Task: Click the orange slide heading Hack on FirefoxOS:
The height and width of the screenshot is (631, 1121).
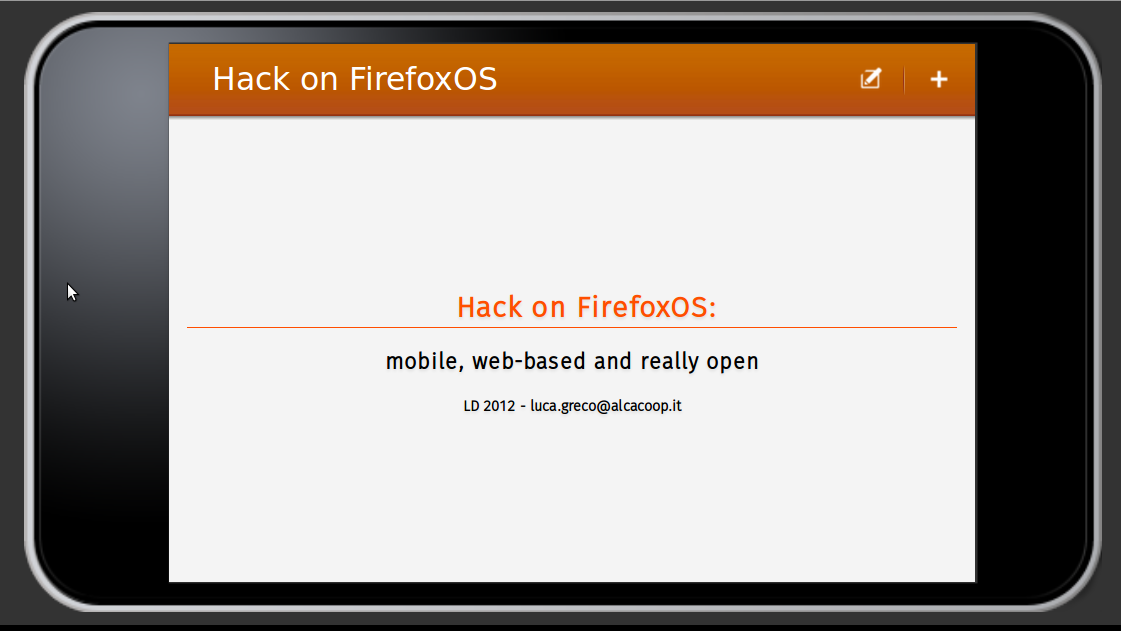Action: (x=586, y=307)
